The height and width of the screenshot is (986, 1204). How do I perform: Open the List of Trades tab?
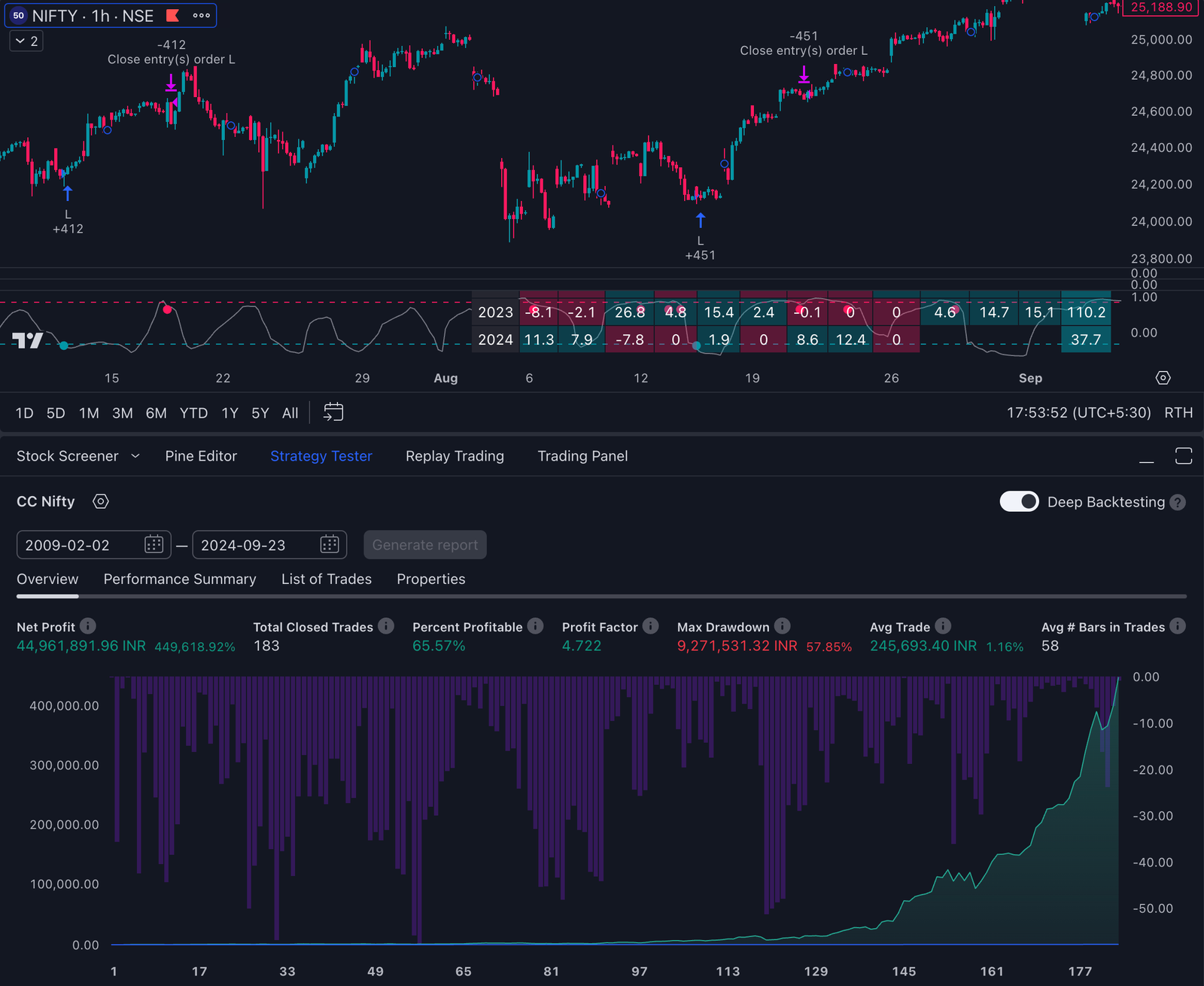(x=327, y=579)
